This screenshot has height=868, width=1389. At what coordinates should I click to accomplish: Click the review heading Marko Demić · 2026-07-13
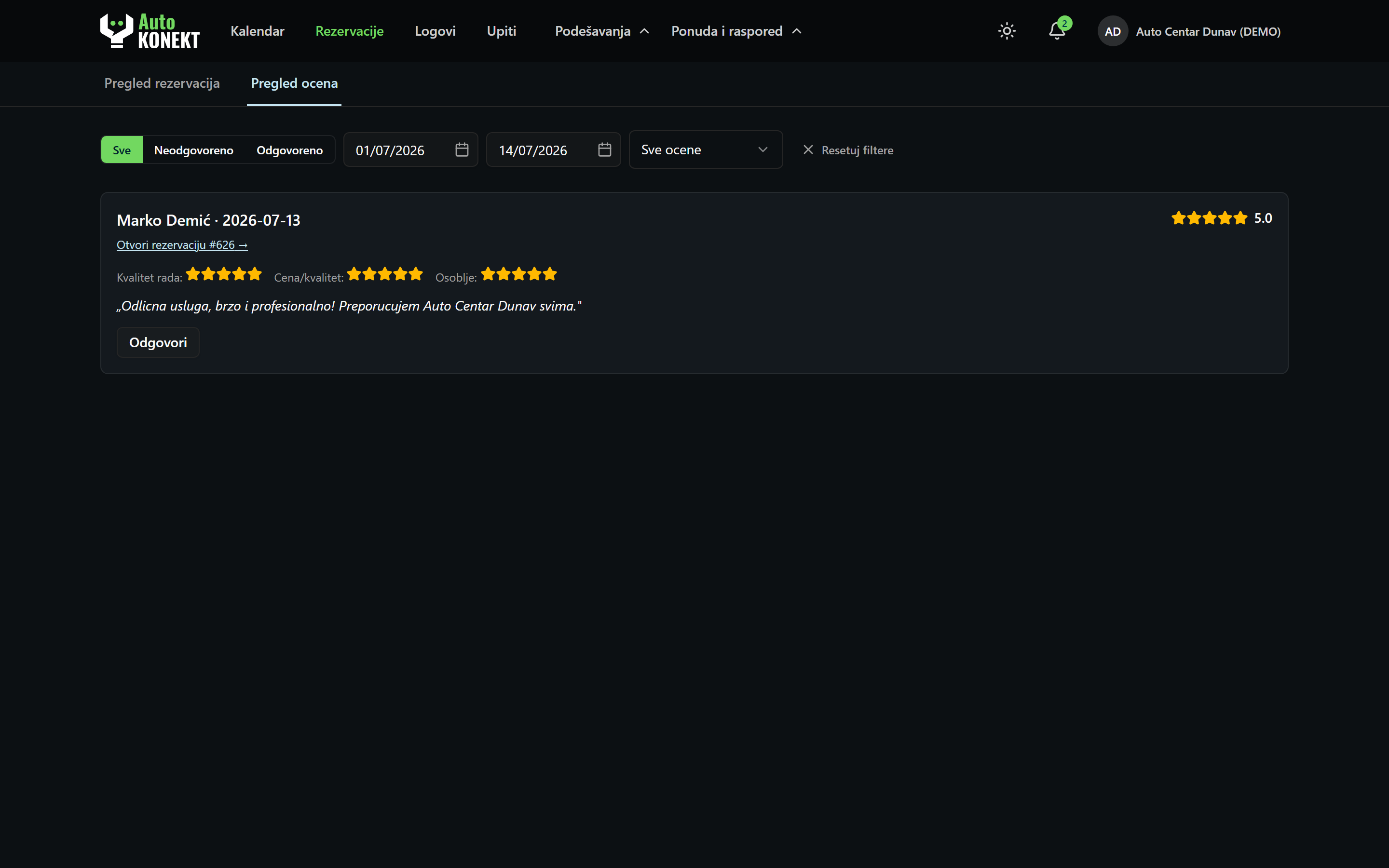pos(208,220)
